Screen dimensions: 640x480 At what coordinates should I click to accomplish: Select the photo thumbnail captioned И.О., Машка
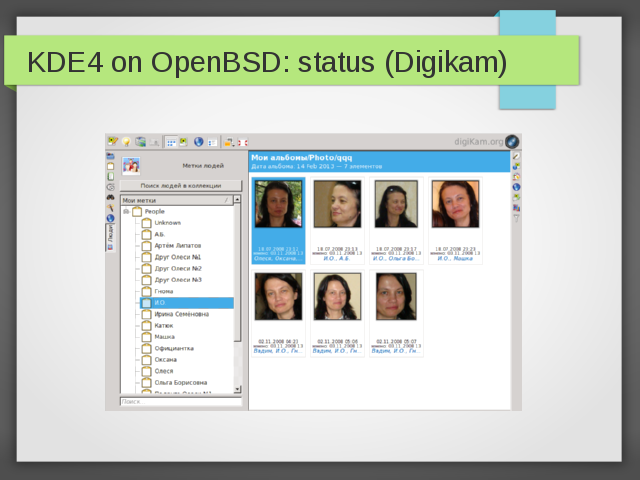point(455,210)
